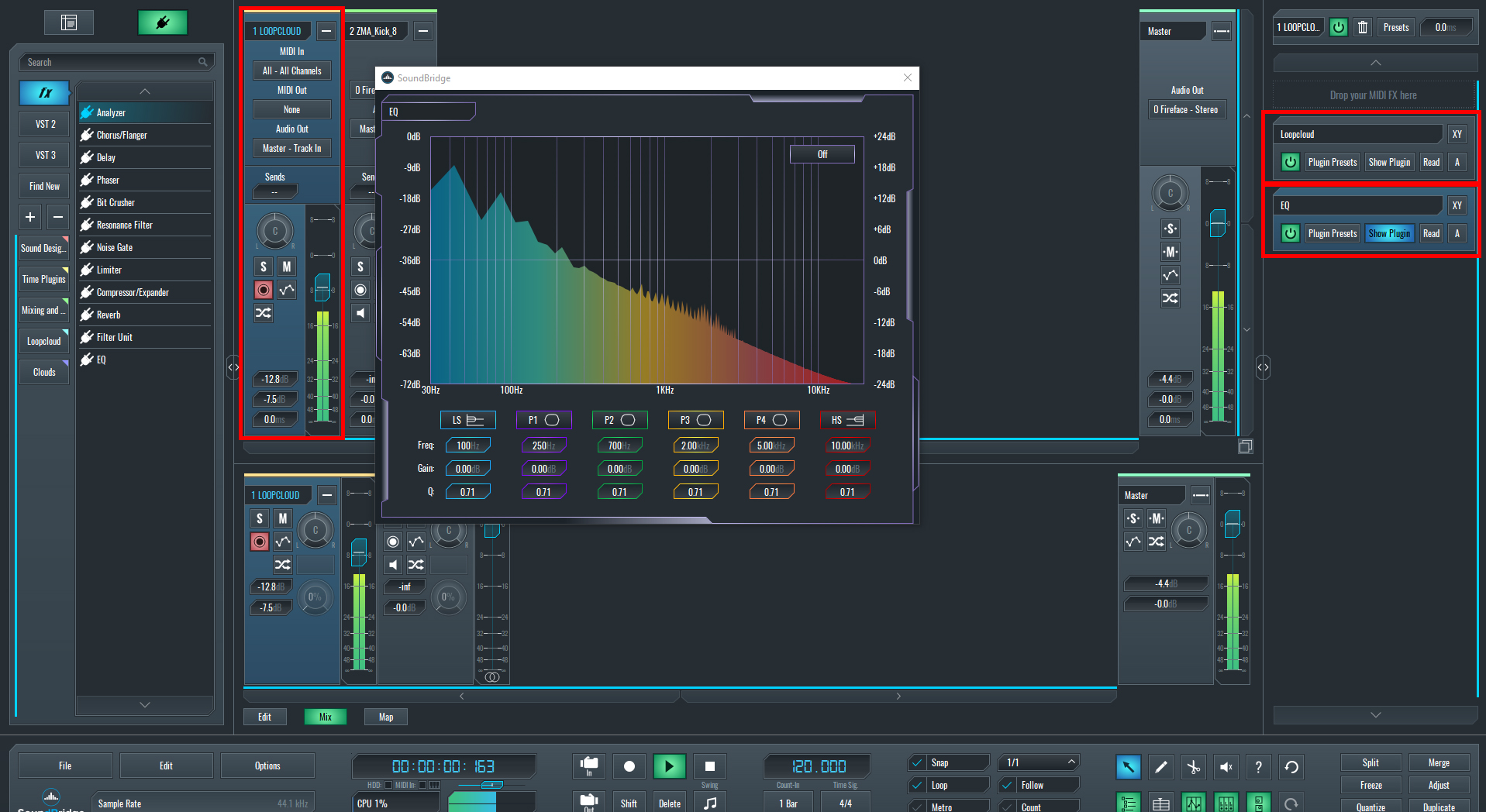Select the Loopcloud browser category

tap(44, 341)
